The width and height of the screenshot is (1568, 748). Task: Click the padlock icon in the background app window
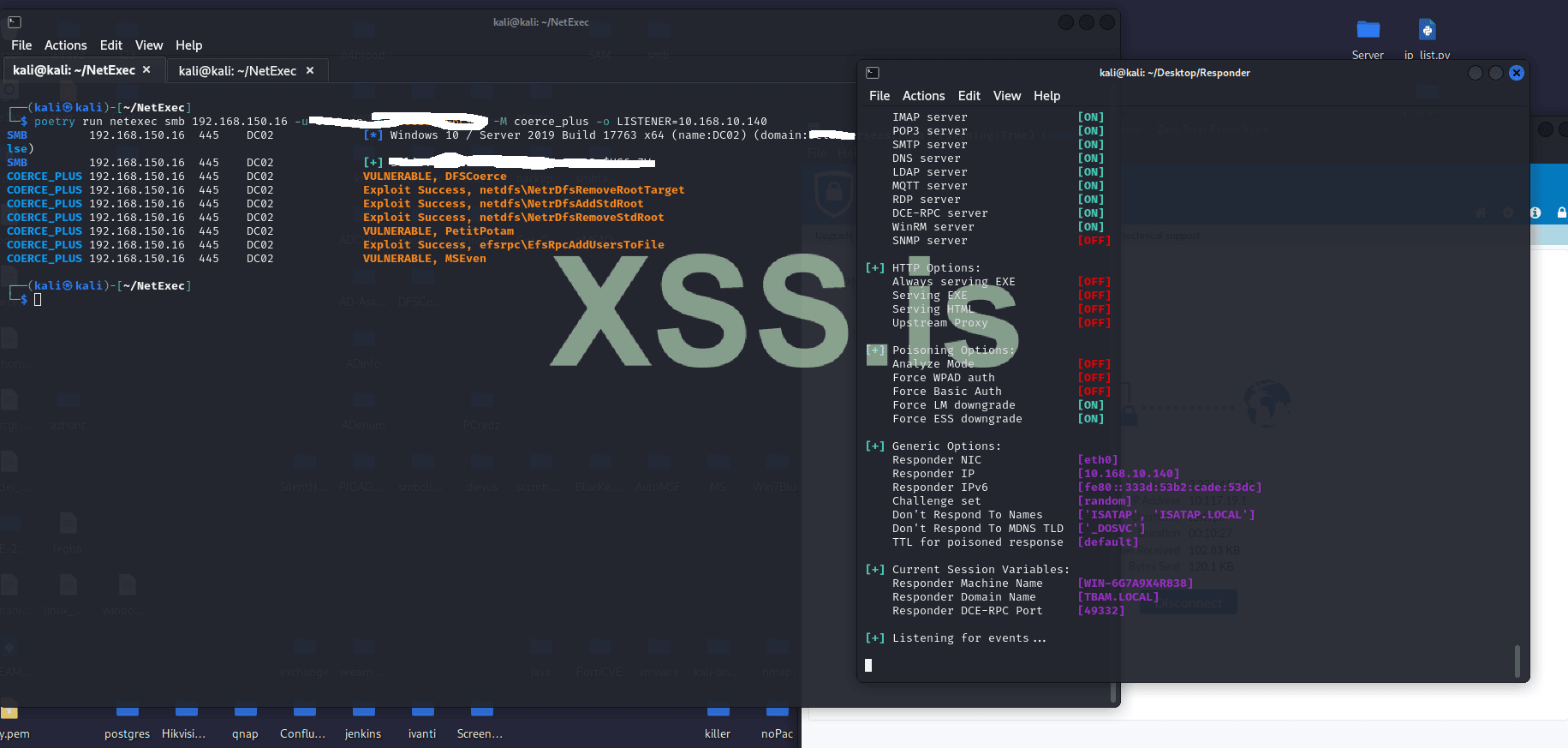1561,212
